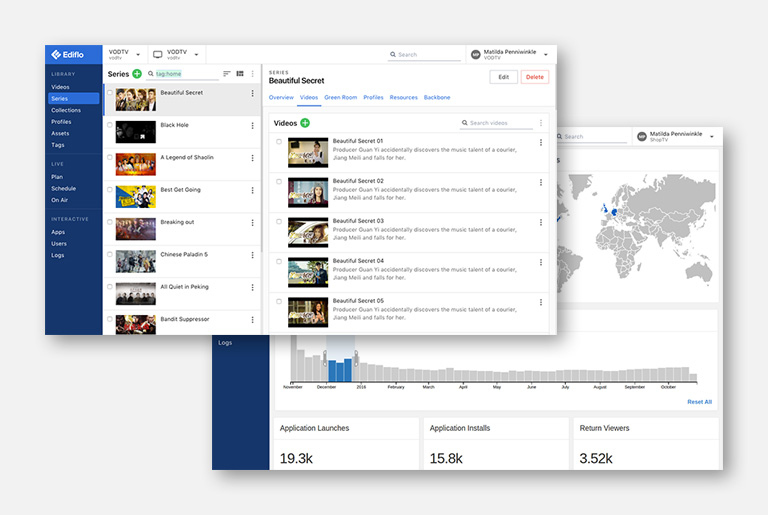768x515 pixels.
Task: Switch to the Green Room tab
Action: click(340, 98)
